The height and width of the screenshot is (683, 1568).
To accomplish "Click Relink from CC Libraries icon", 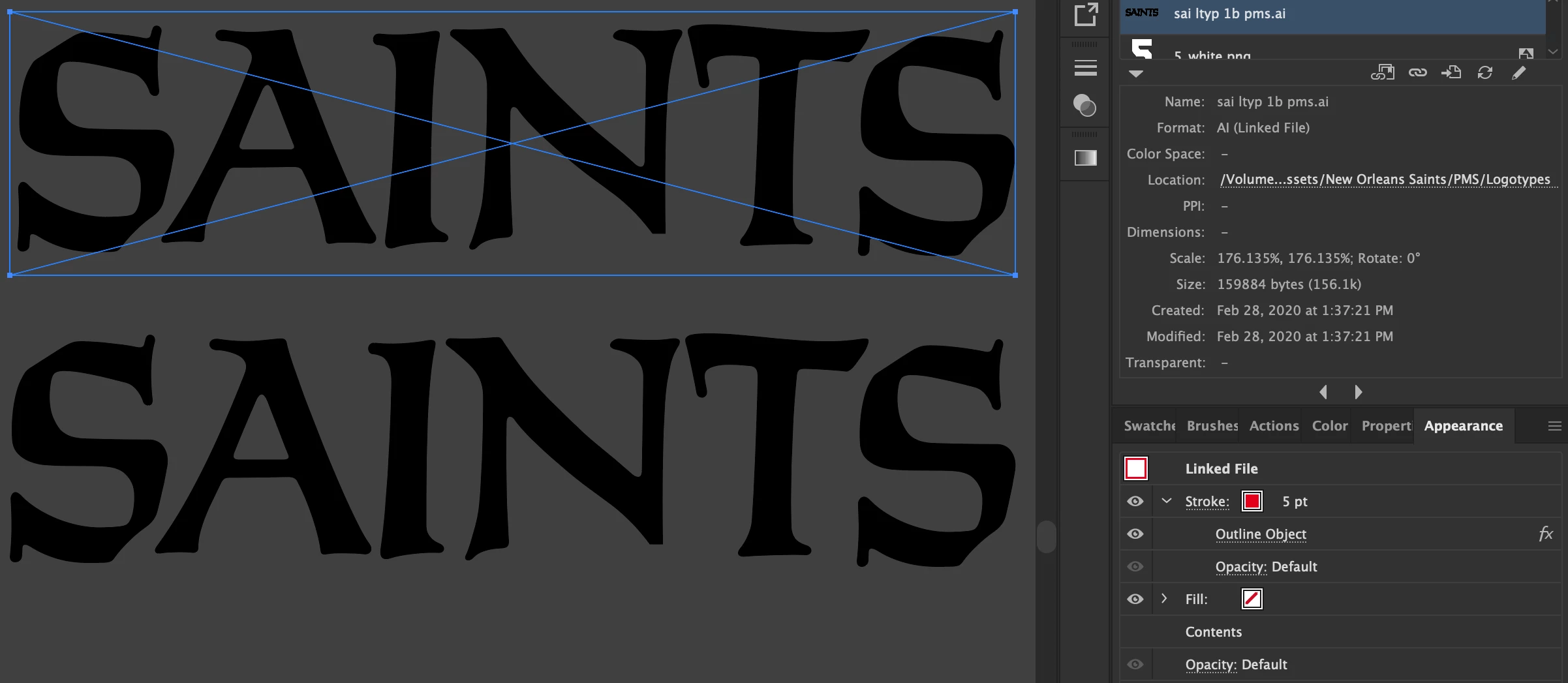I will (1383, 72).
